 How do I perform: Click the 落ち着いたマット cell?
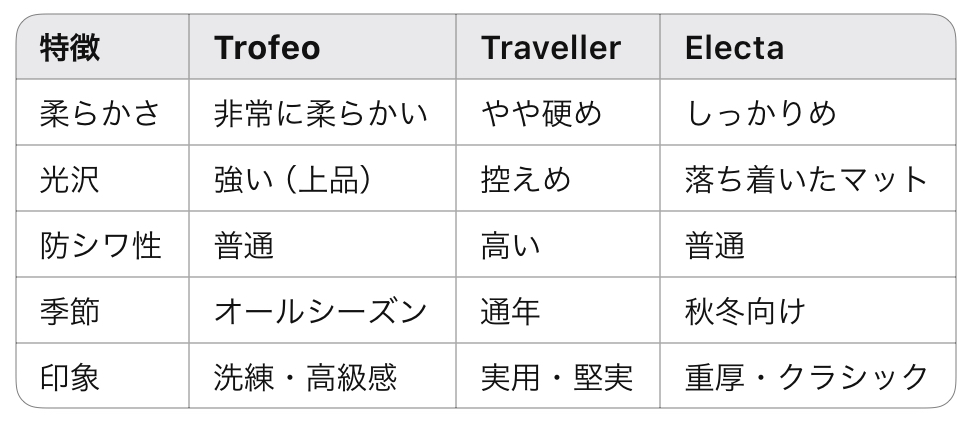click(806, 180)
